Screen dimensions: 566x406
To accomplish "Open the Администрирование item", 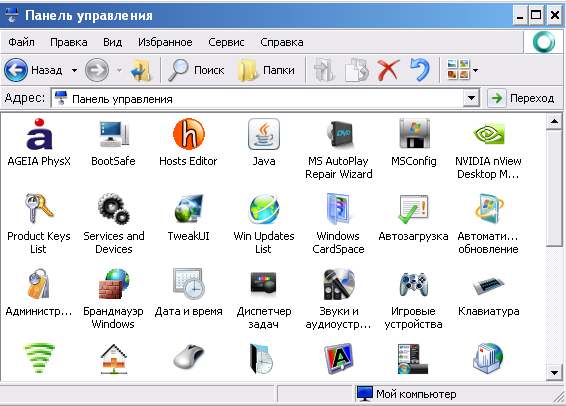I will [x=39, y=293].
